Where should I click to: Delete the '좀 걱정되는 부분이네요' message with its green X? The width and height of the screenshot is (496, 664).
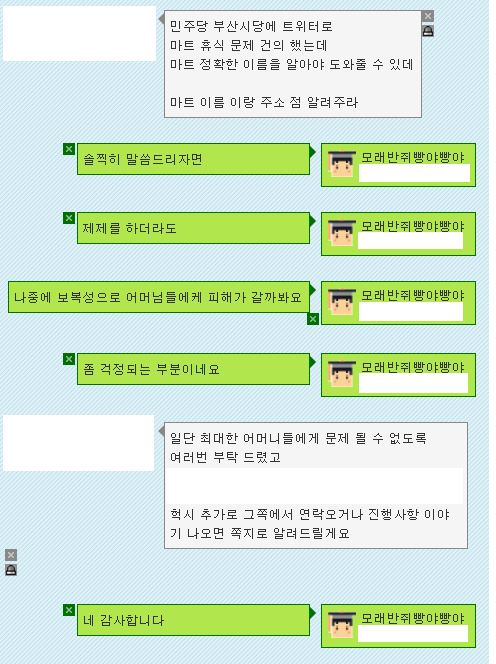pos(69,359)
